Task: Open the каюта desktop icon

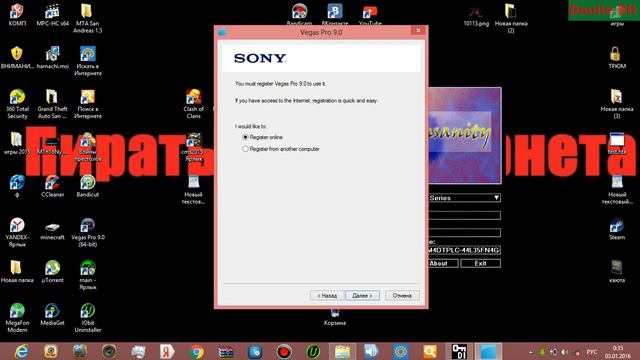Action: point(617,271)
